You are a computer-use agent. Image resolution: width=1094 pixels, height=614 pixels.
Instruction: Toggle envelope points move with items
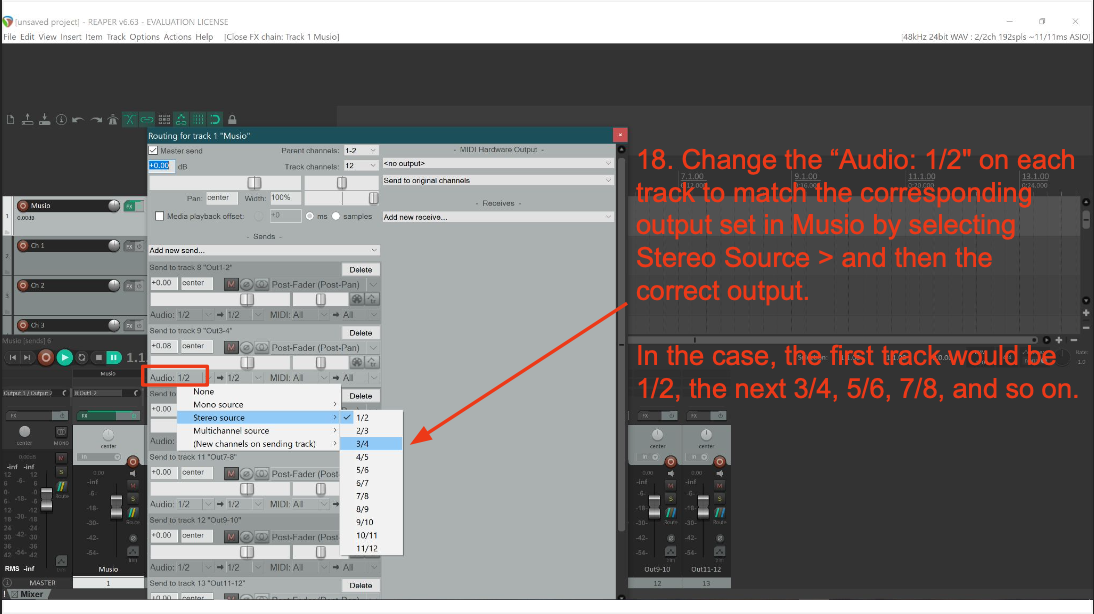pos(181,119)
